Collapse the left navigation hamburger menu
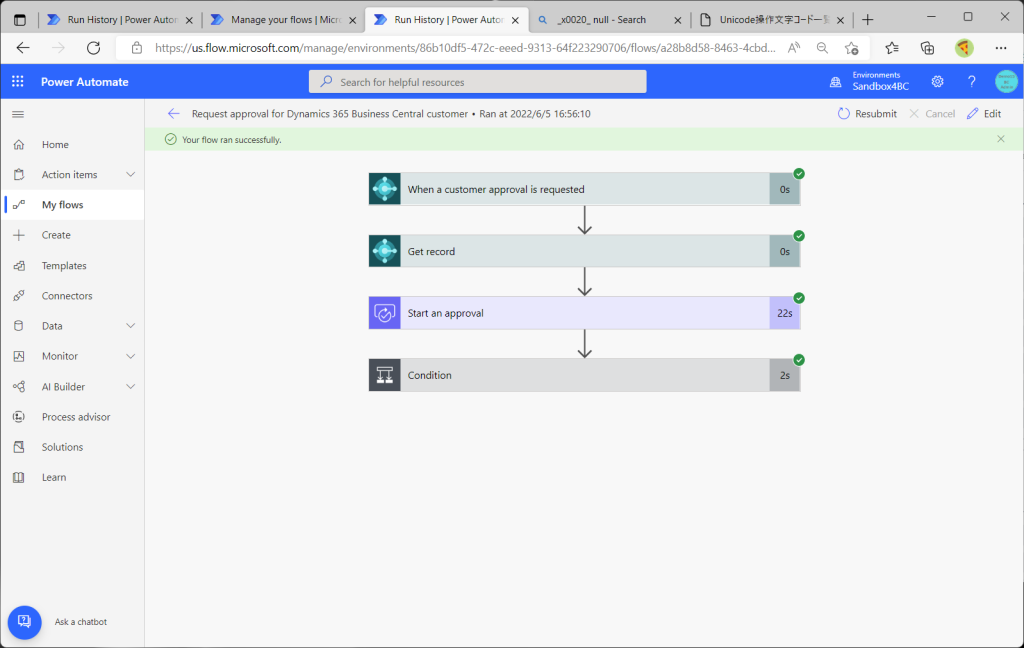The width and height of the screenshot is (1024, 648). 18,114
